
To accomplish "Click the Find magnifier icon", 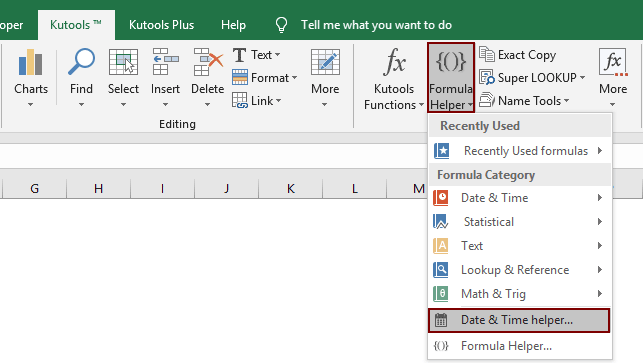I will [x=81, y=62].
